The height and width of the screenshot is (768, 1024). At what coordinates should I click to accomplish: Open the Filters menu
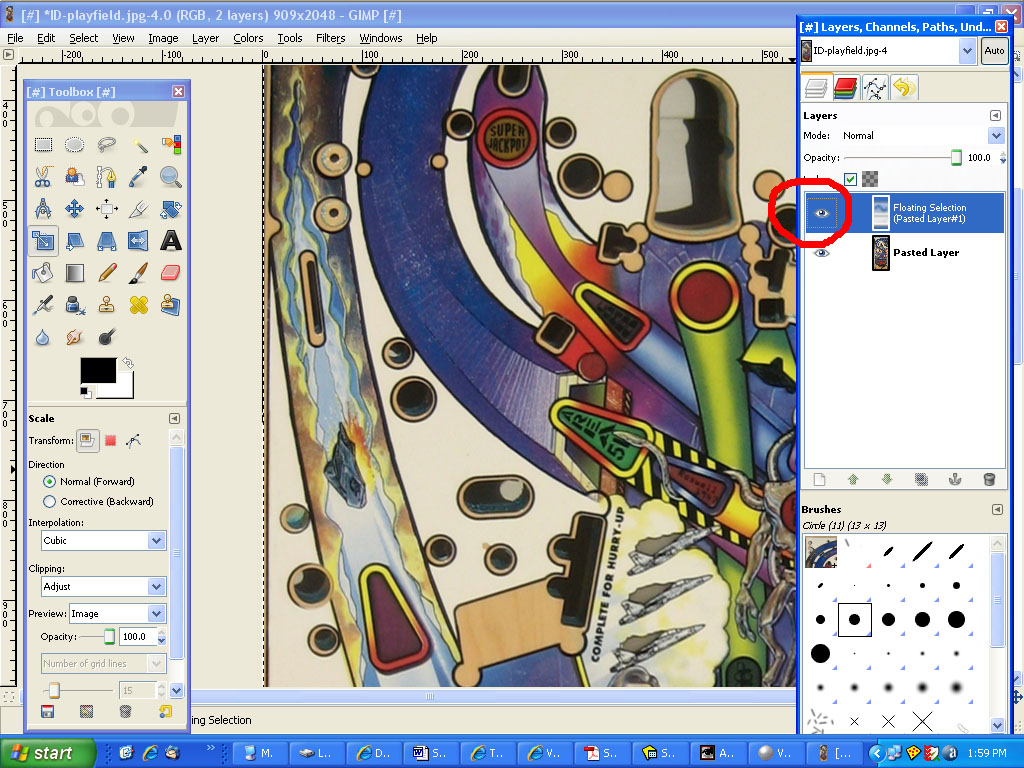tap(330, 38)
